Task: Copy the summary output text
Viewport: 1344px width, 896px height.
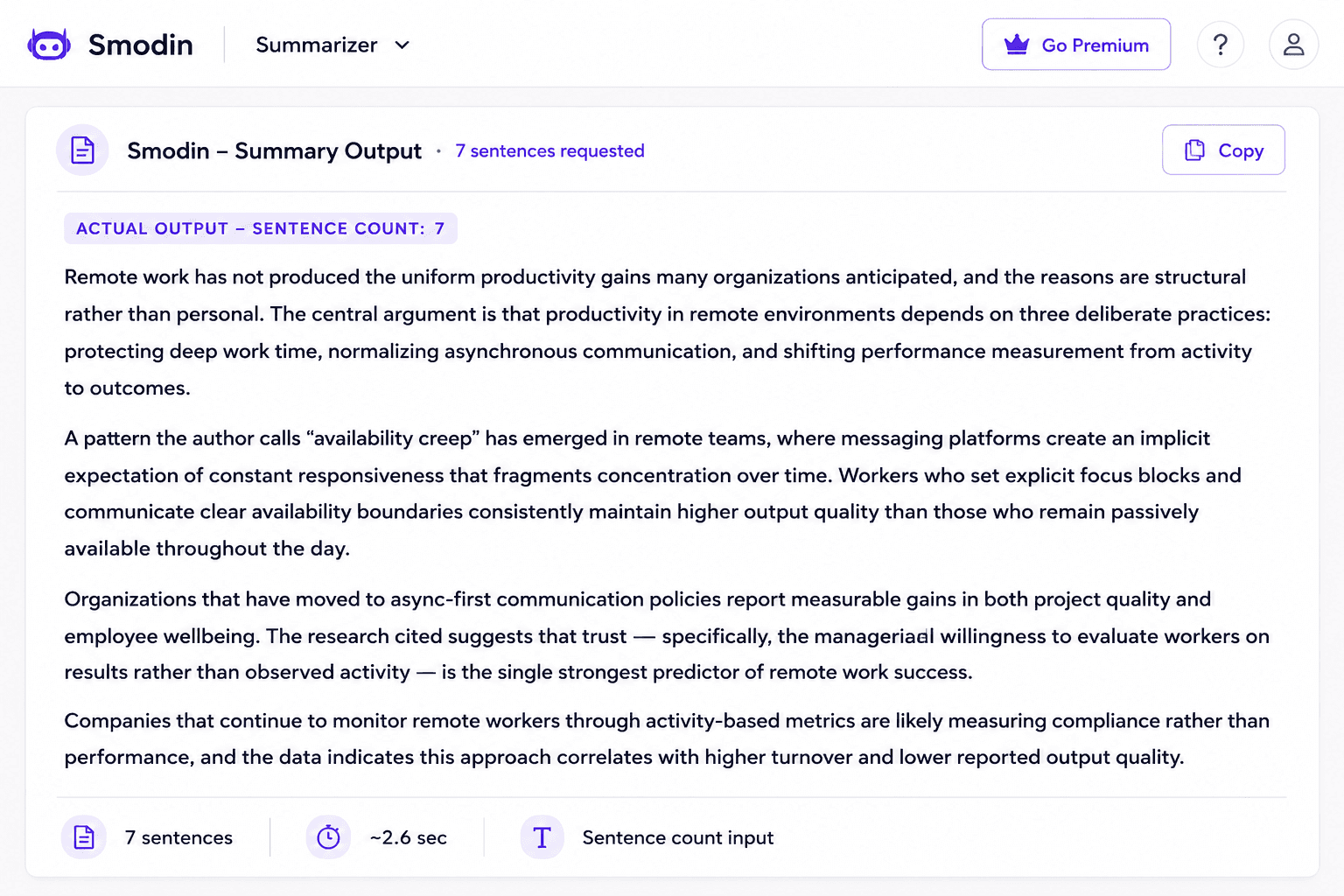Action: [x=1223, y=150]
